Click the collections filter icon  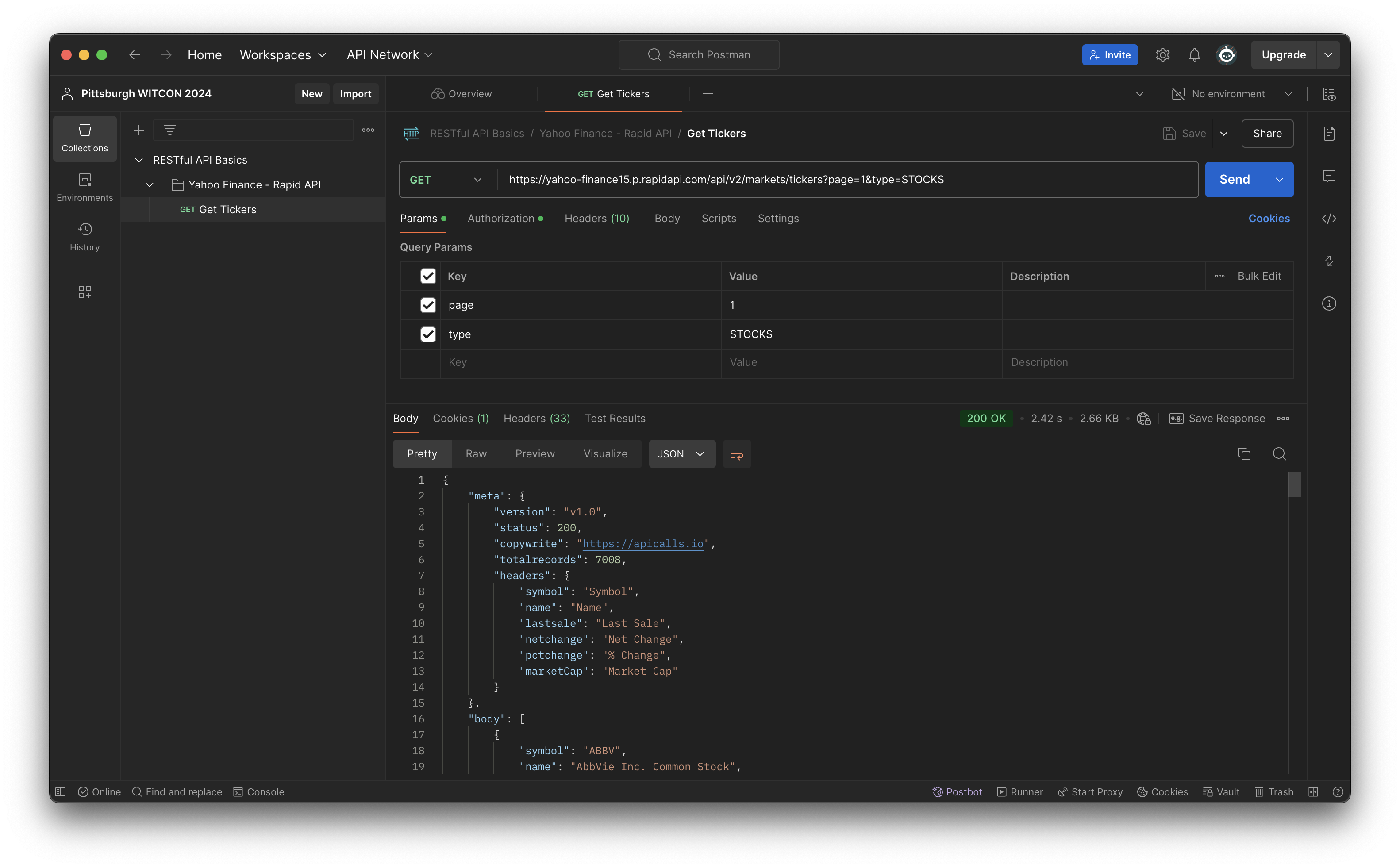[x=169, y=131]
